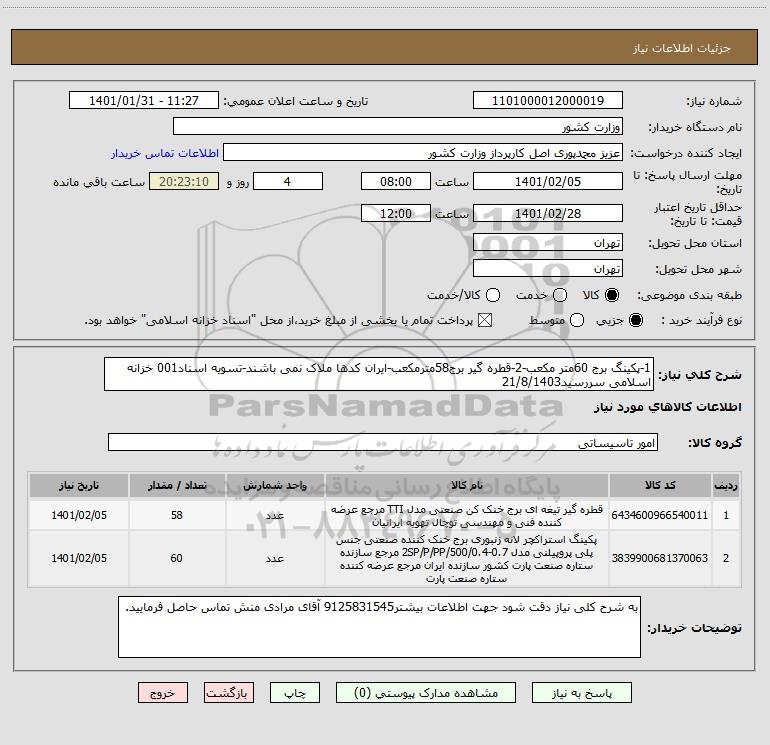
Task: Click product code 383990681370063
Action: [x=660, y=558]
